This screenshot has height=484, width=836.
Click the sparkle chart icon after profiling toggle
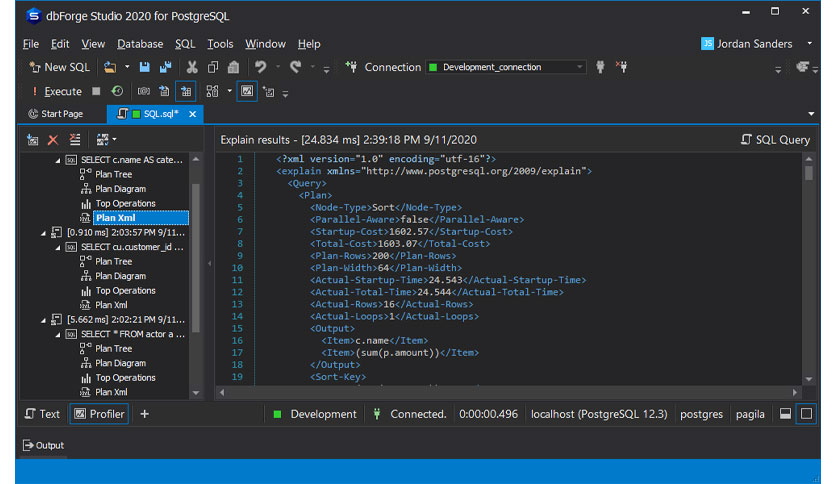pyautogui.click(x=269, y=92)
